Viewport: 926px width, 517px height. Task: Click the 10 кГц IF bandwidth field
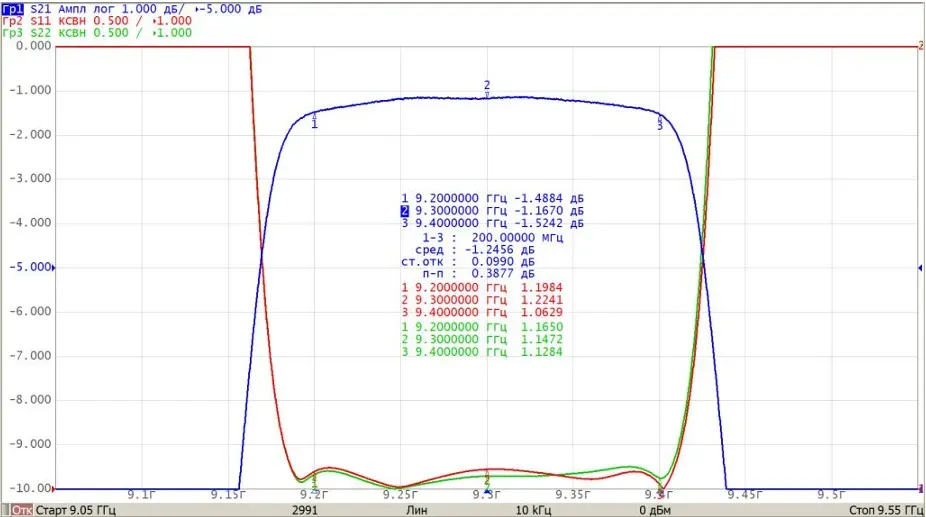(533, 510)
